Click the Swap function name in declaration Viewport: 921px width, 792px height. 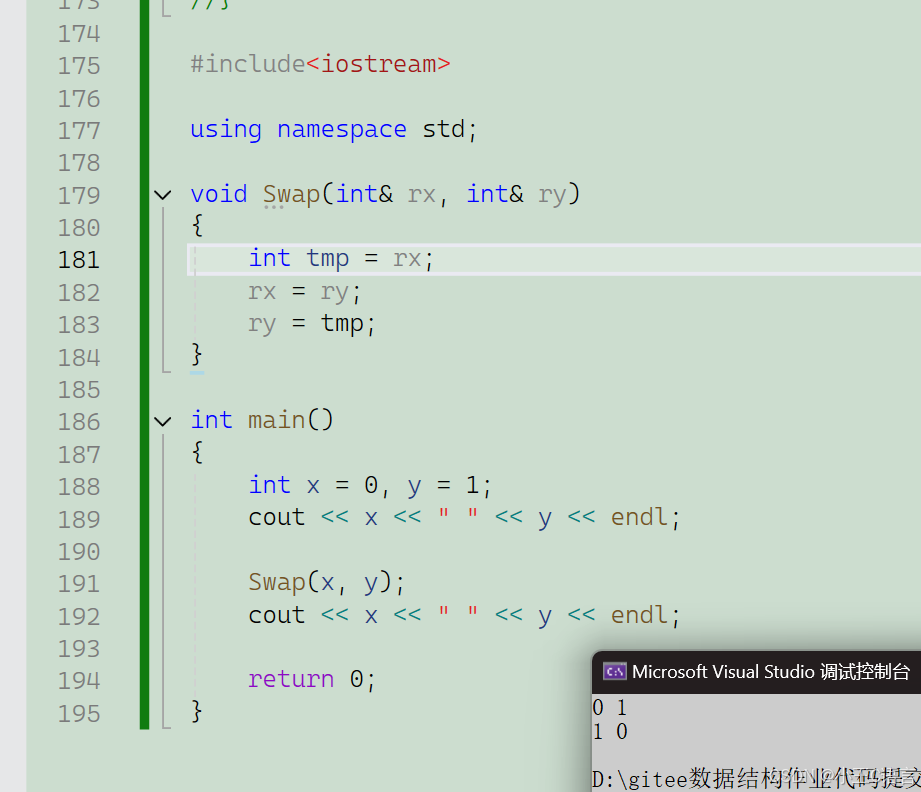coord(291,194)
